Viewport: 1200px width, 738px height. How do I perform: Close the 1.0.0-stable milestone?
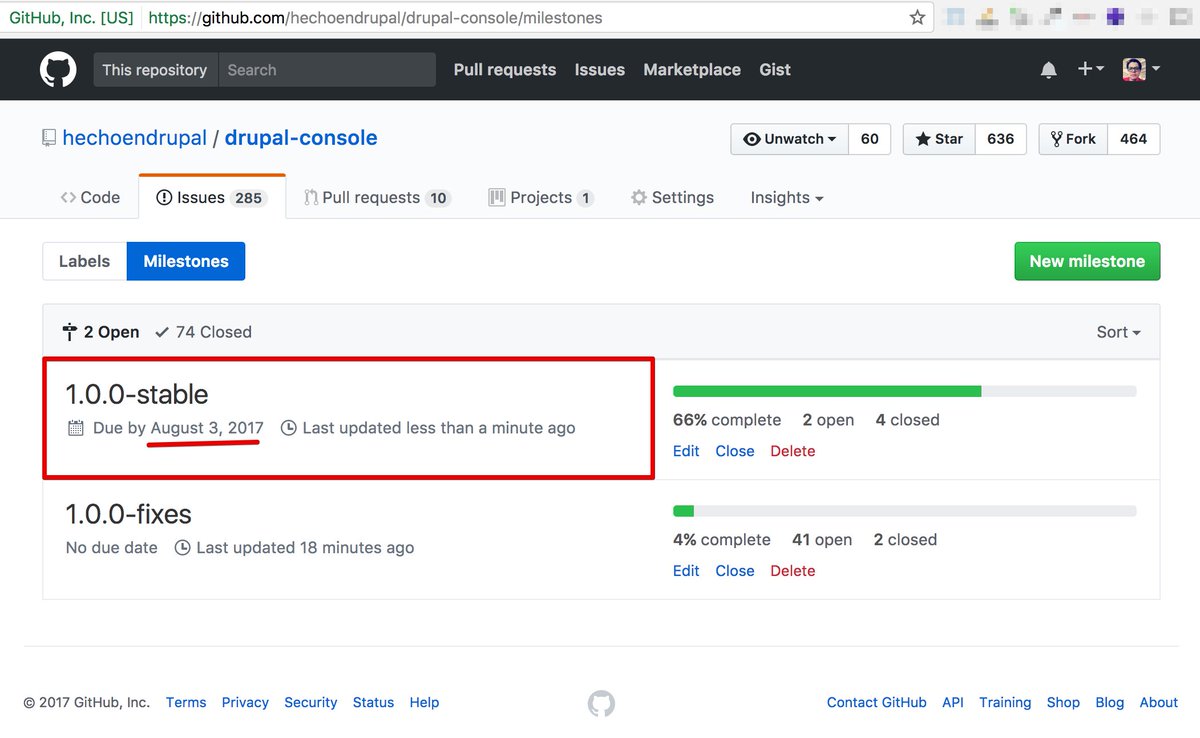point(735,451)
